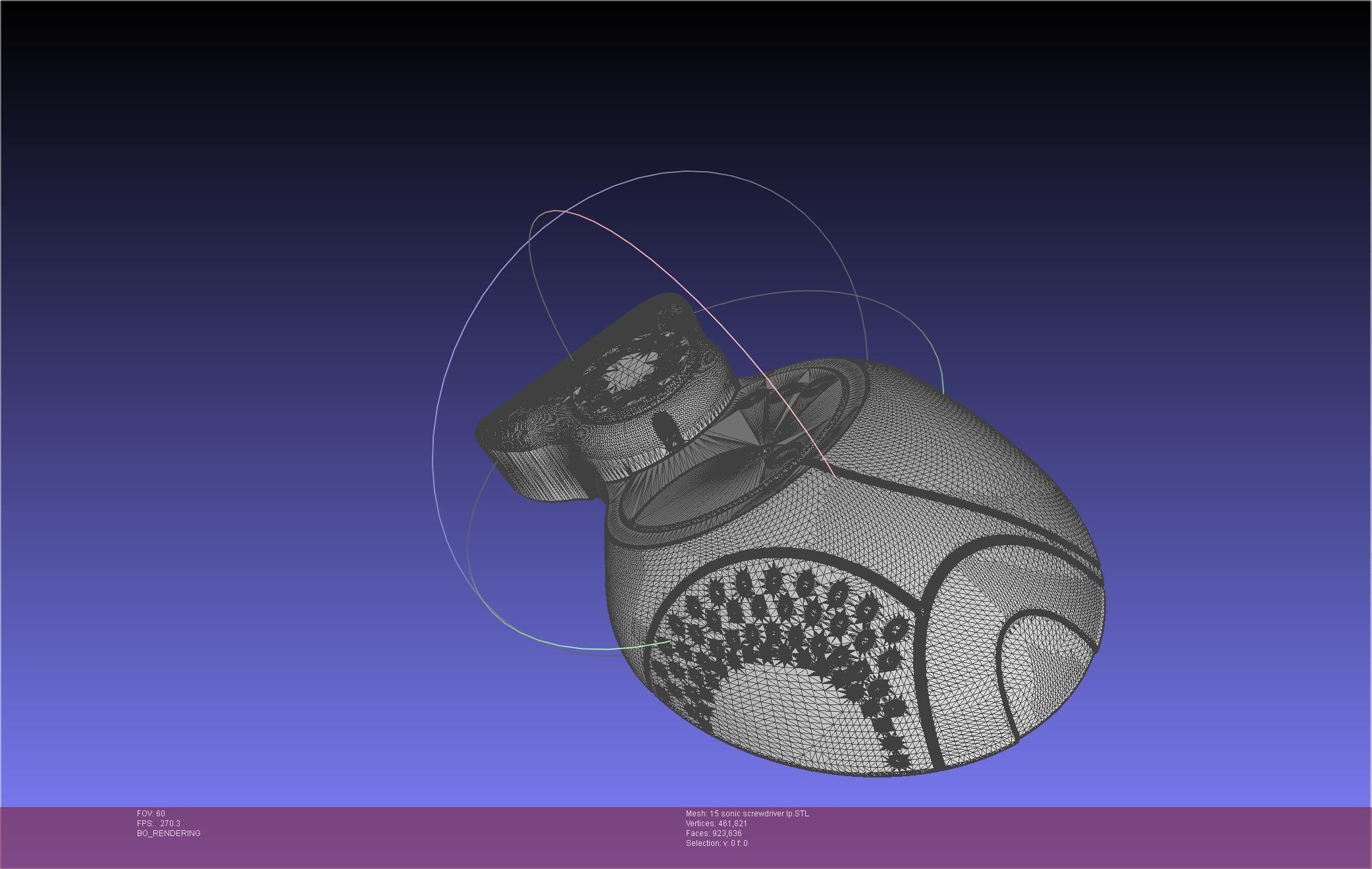Click the 'FPS: 270.3' readout
The width and height of the screenshot is (1372, 869).
[x=159, y=824]
